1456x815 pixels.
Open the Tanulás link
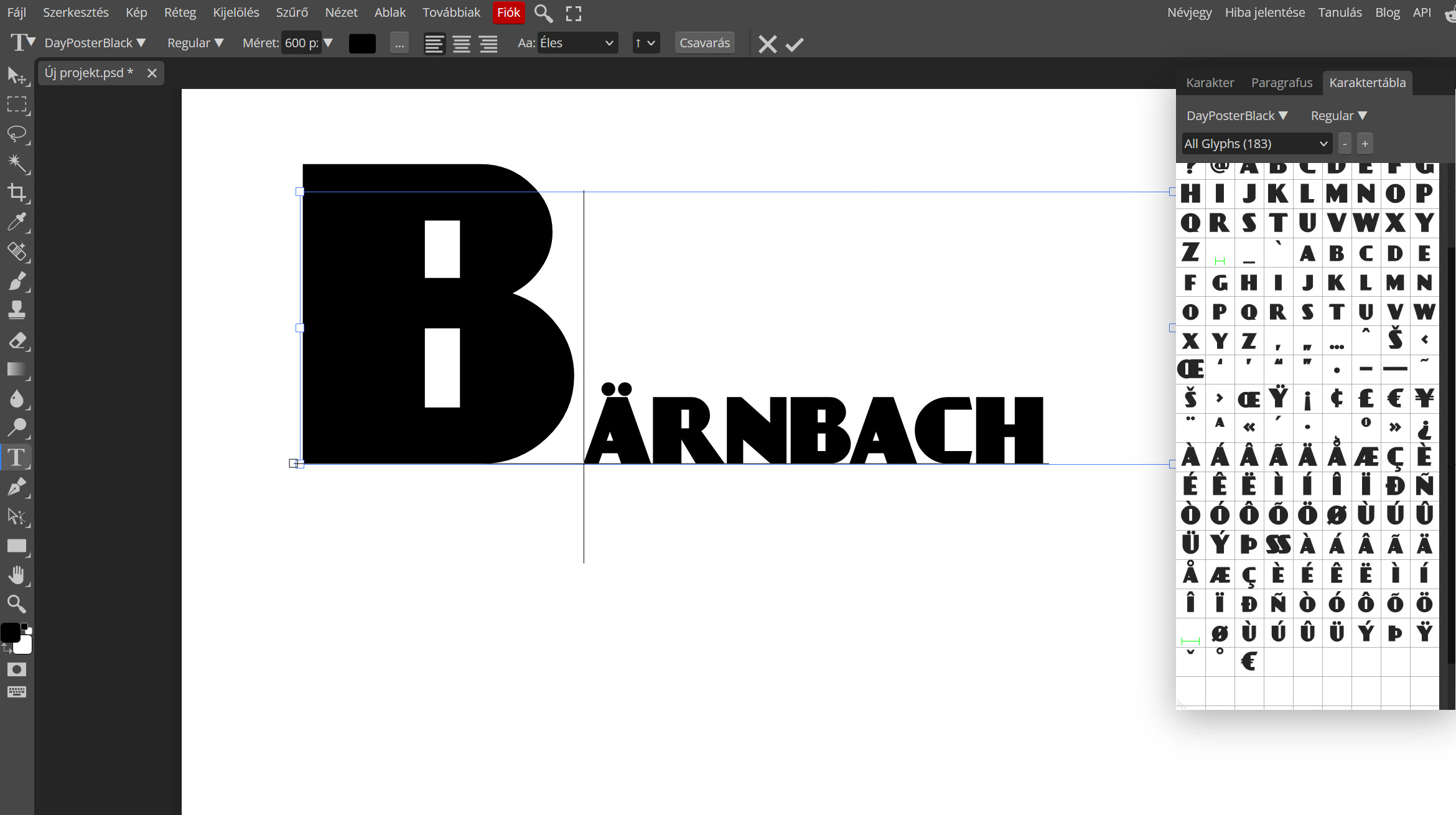click(1340, 12)
